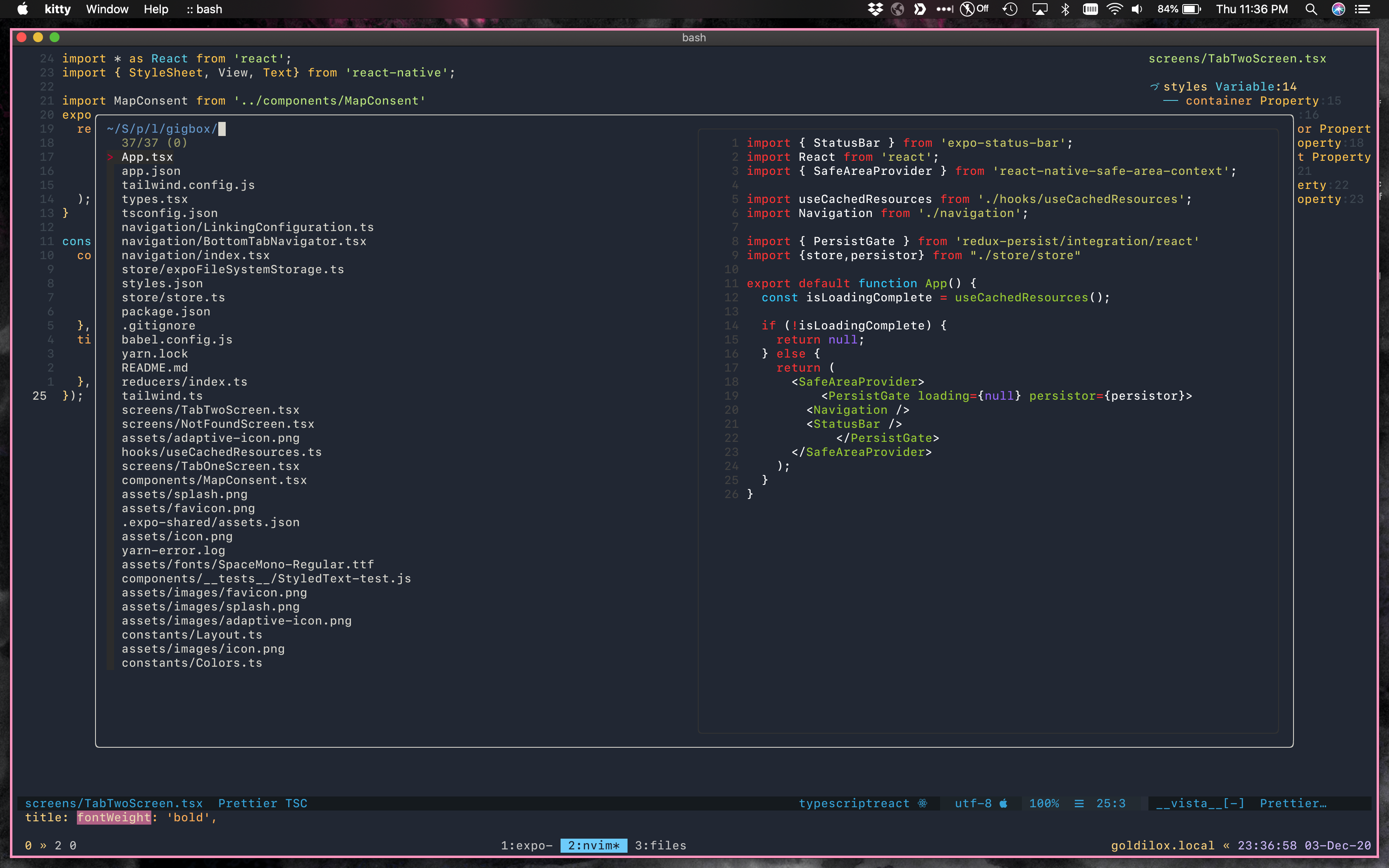Click the Wi-Fi status icon
The height and width of the screenshot is (868, 1389).
pyautogui.click(x=1114, y=9)
